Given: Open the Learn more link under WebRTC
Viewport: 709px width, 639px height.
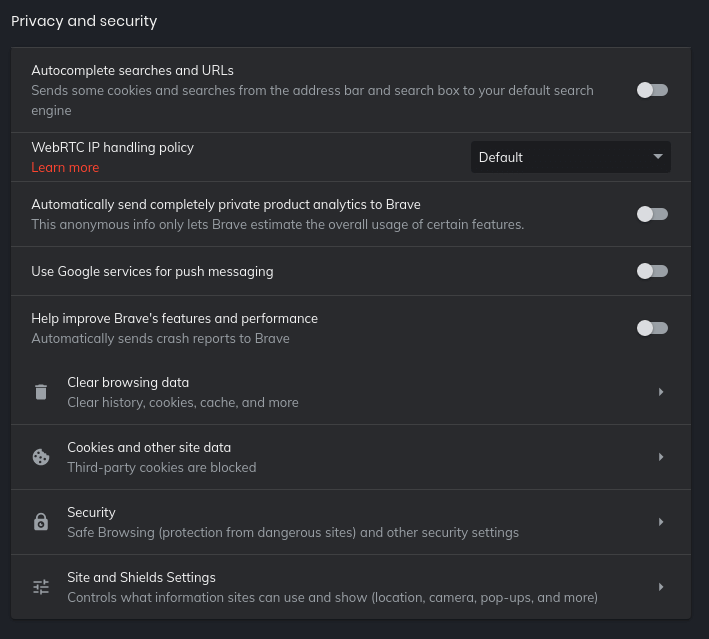Looking at the screenshot, I should tap(65, 167).
